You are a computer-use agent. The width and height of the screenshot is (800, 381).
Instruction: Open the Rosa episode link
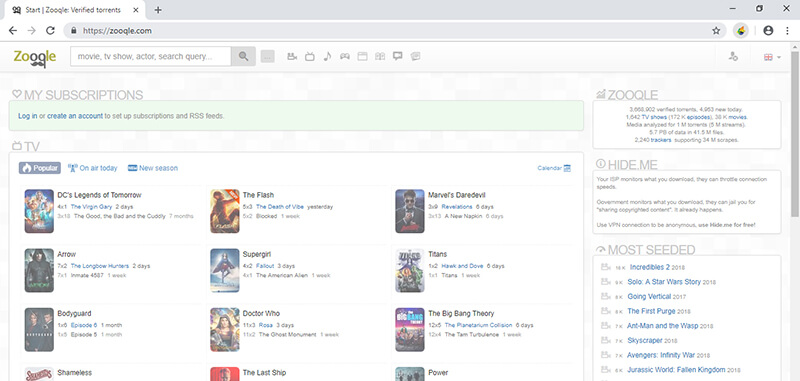(x=265, y=325)
